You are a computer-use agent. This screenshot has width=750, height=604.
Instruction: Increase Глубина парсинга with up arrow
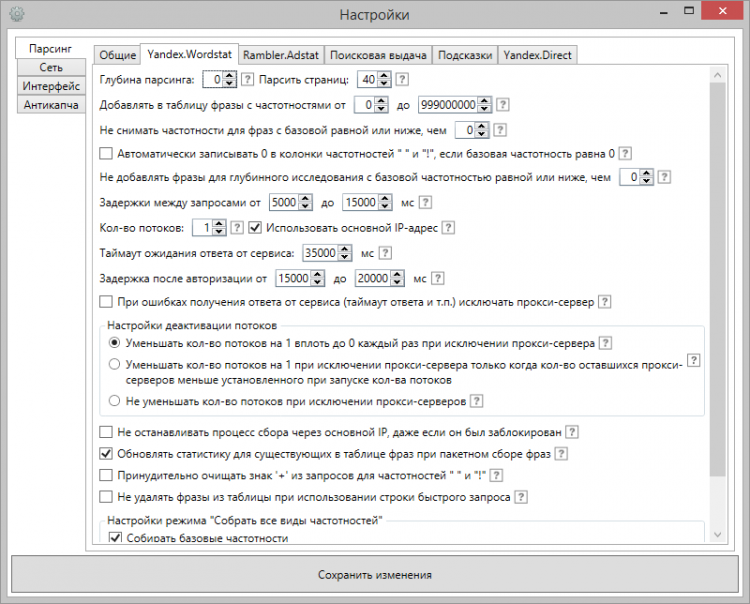230,76
